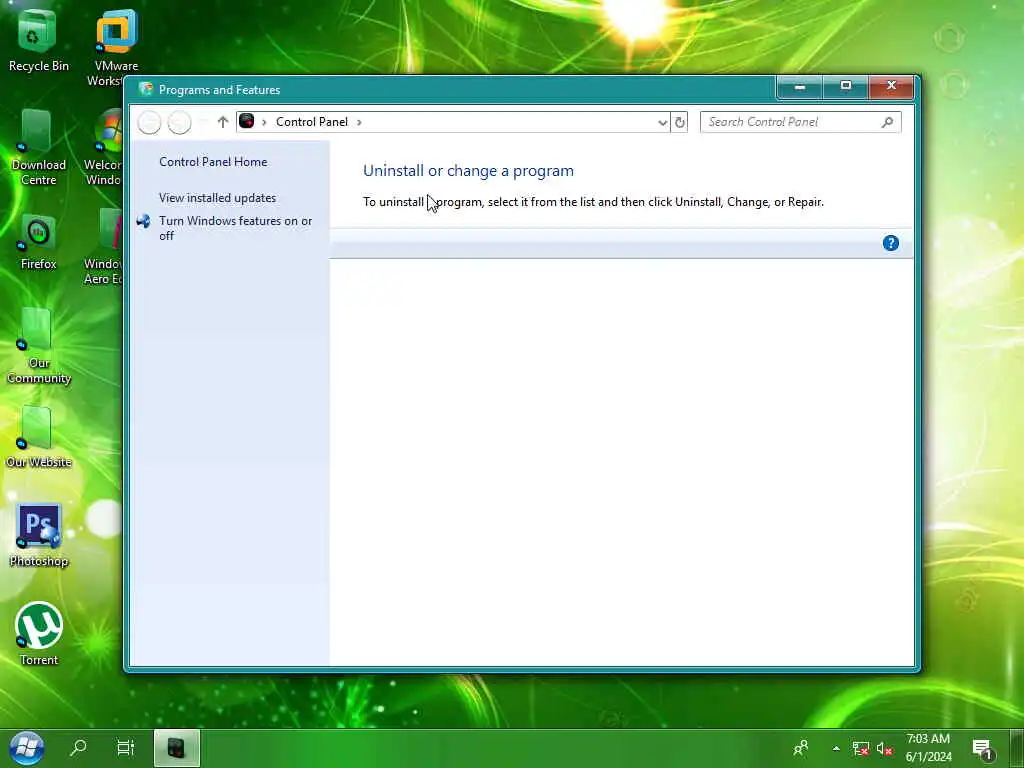Viewport: 1024px width, 768px height.
Task: Open the Download Centre desktop icon
Action: (38, 148)
